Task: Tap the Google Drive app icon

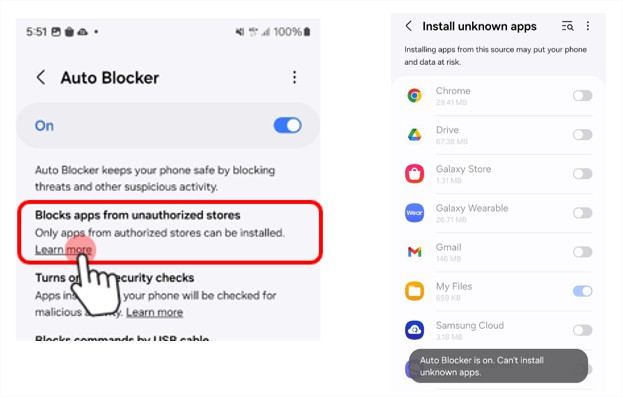Action: point(414,135)
